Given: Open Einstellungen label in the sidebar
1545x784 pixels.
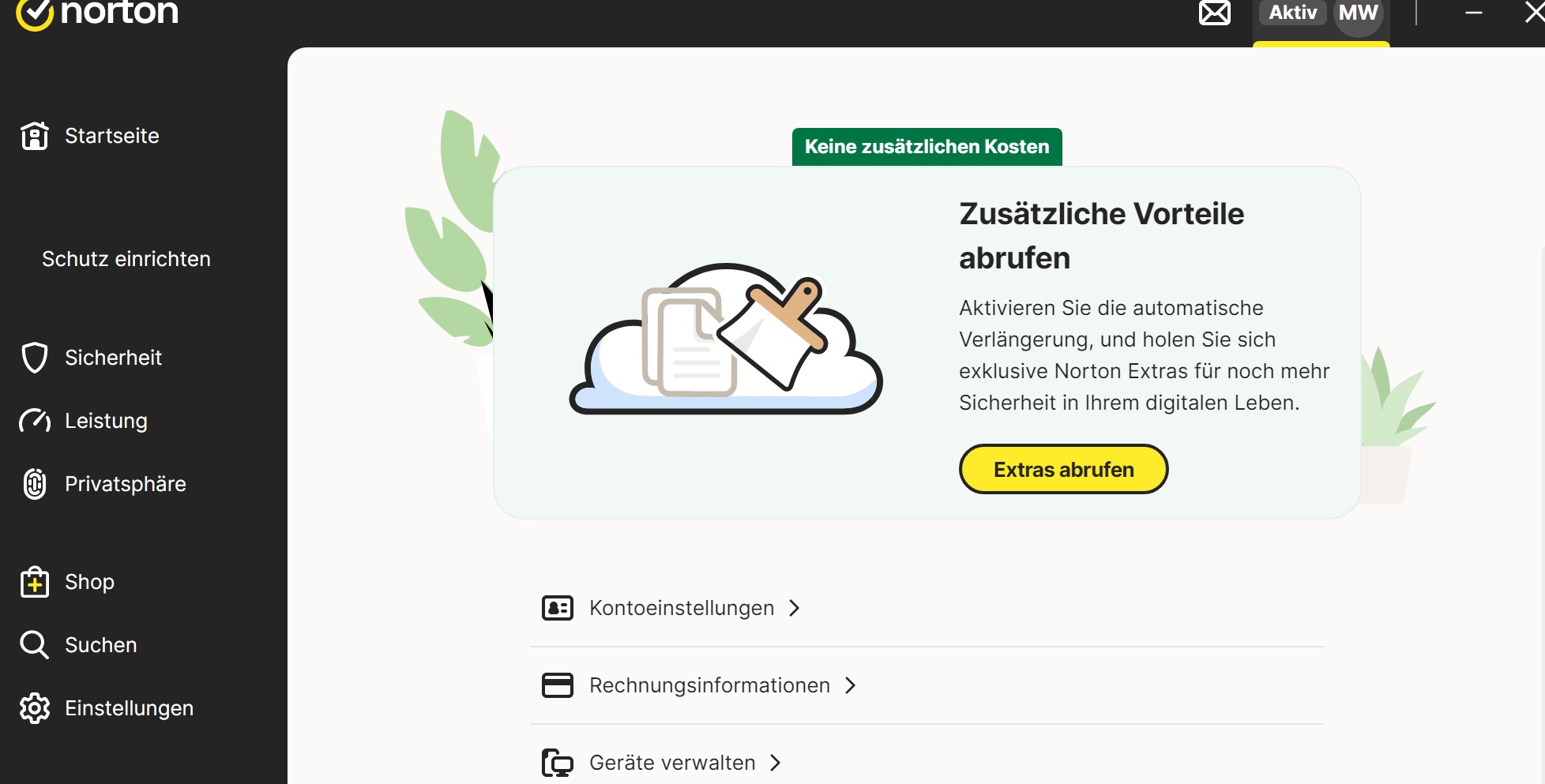Looking at the screenshot, I should [129, 708].
